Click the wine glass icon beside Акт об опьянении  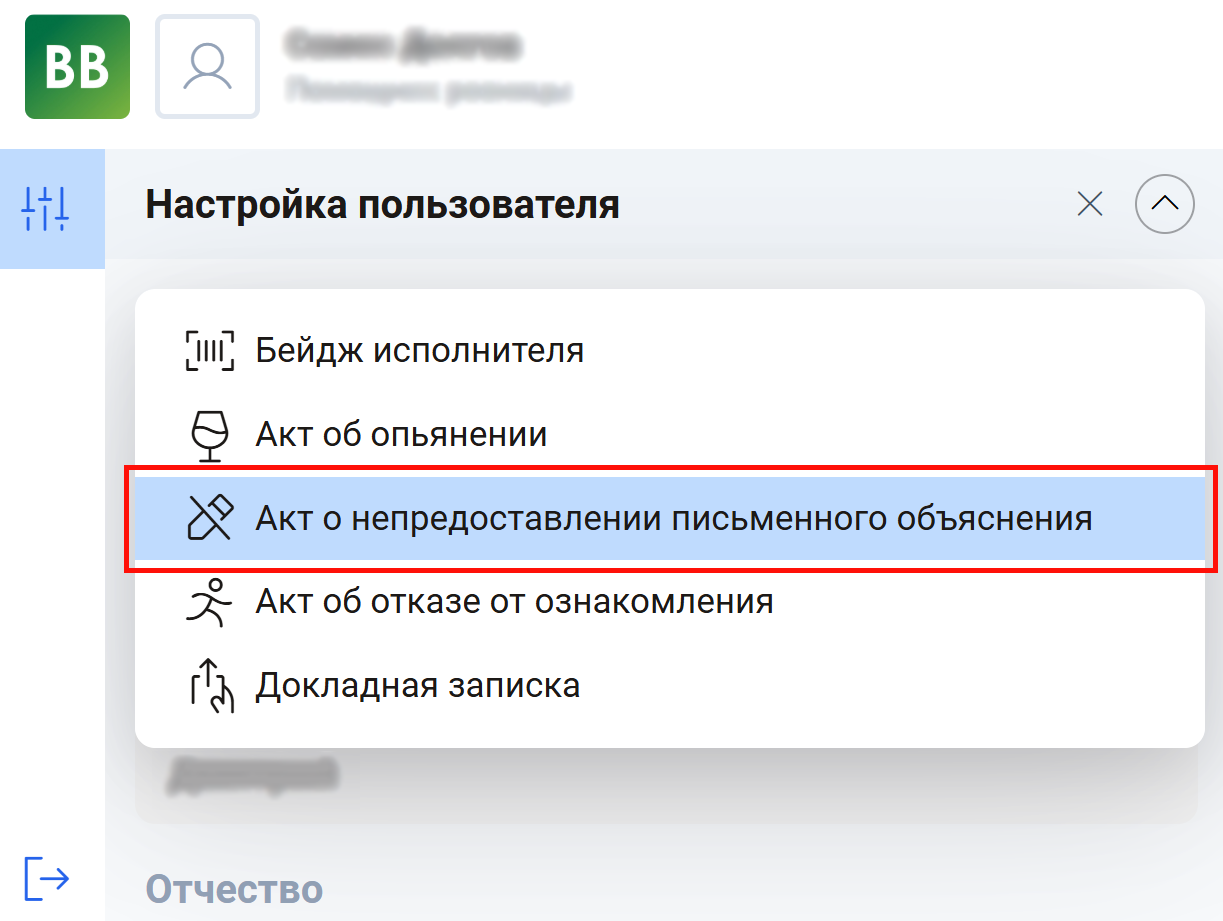[x=210, y=435]
